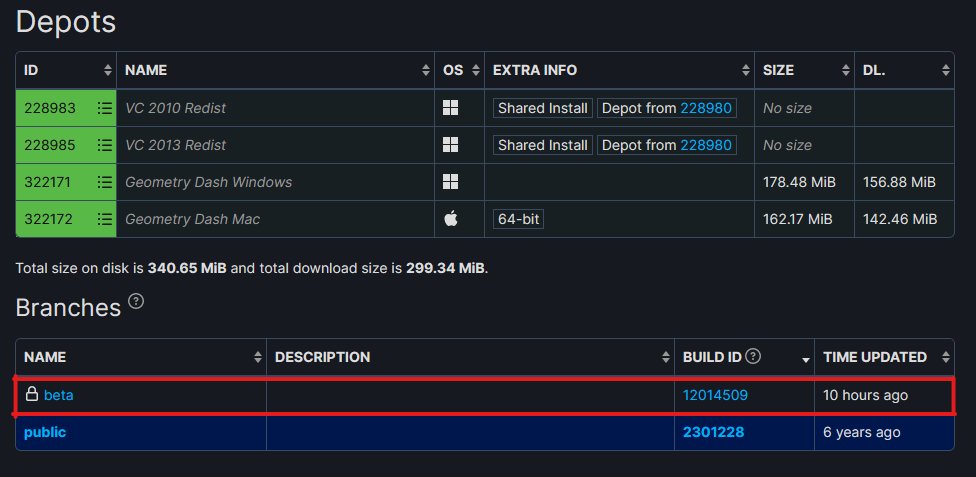Image resolution: width=976 pixels, height=477 pixels.
Task: Click Windows icon in VC 2013 Redist row
Action: click(451, 145)
